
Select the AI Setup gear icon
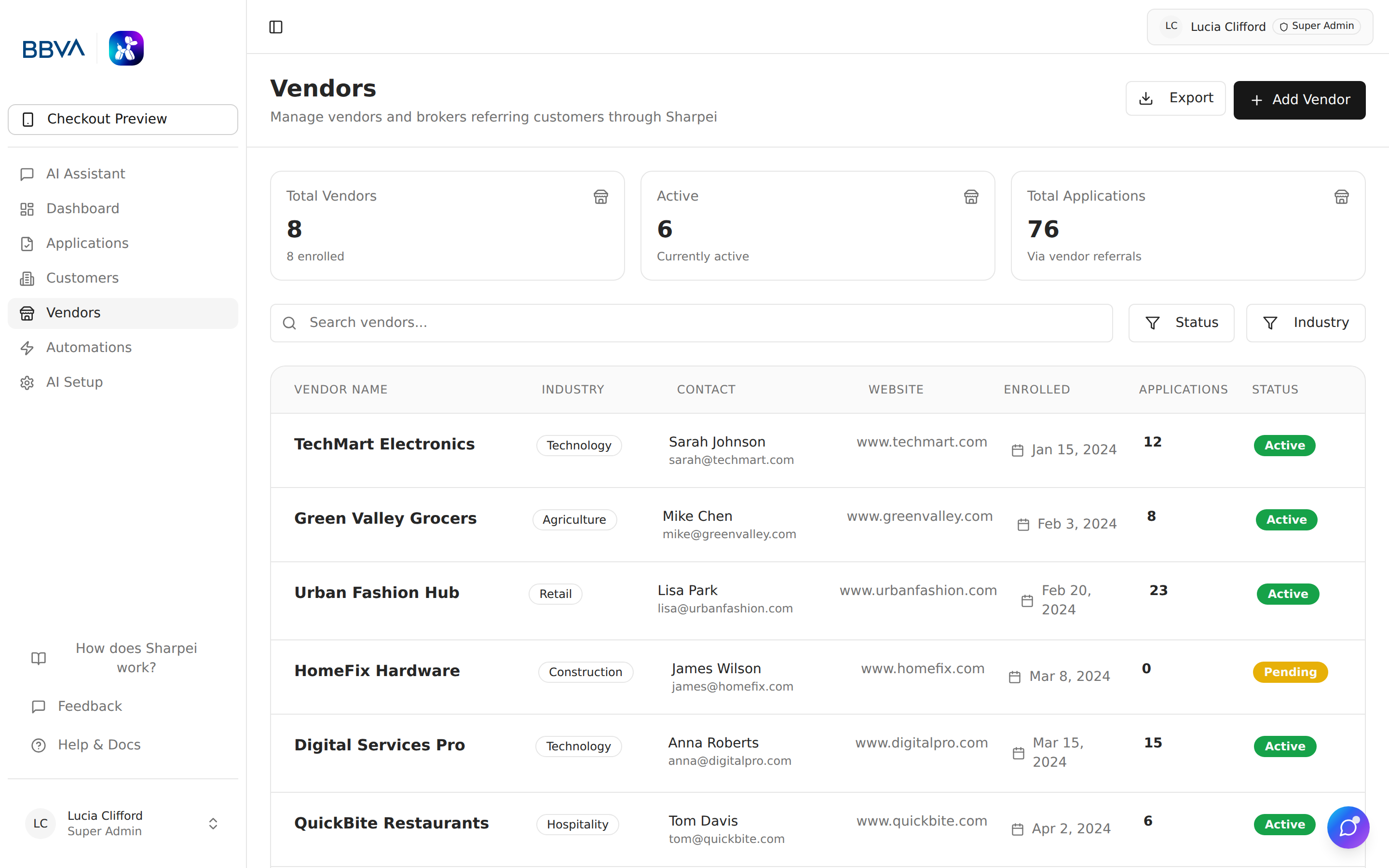[x=27, y=382]
